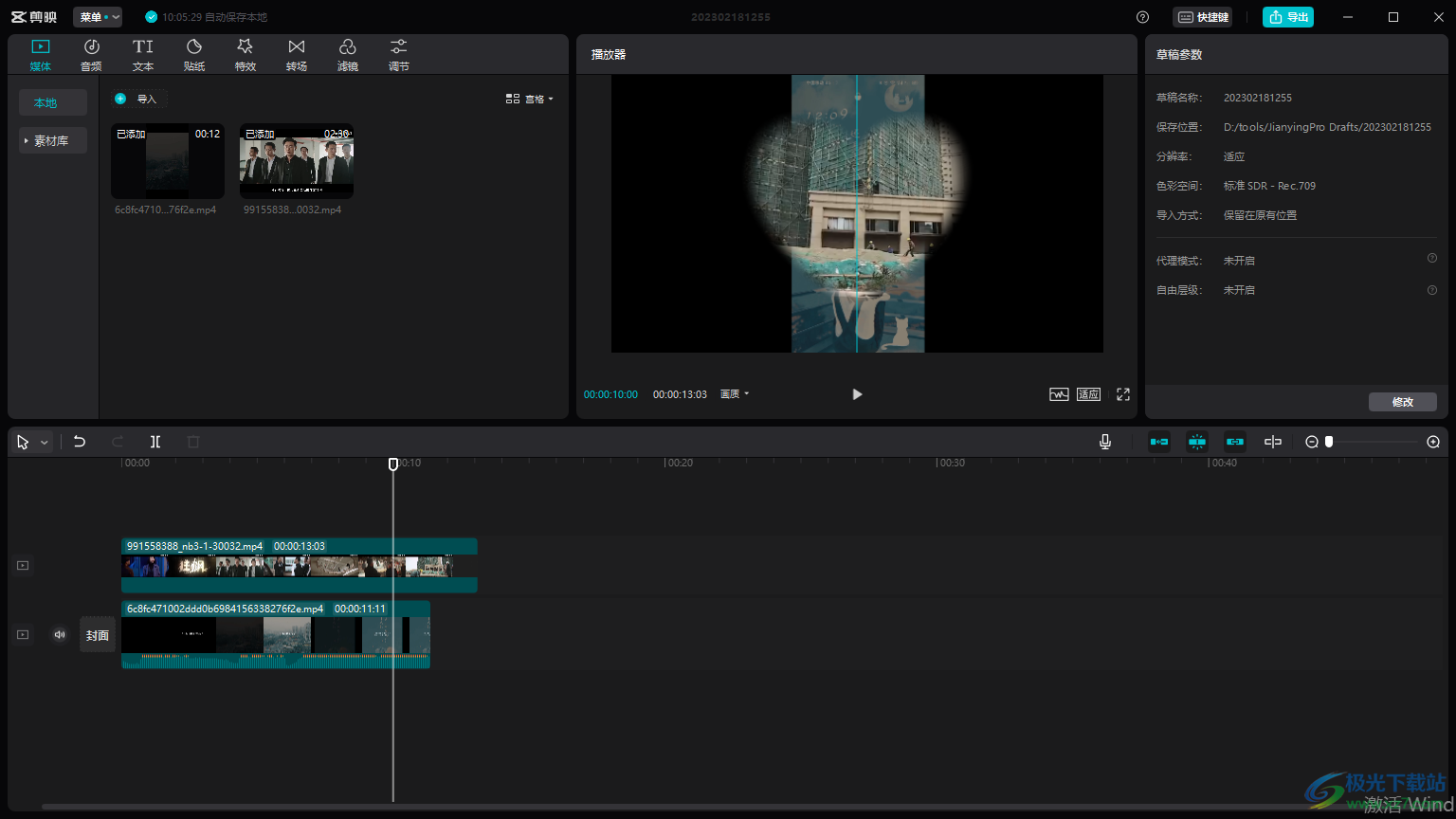Click the 导出 export button

pyautogui.click(x=1288, y=17)
